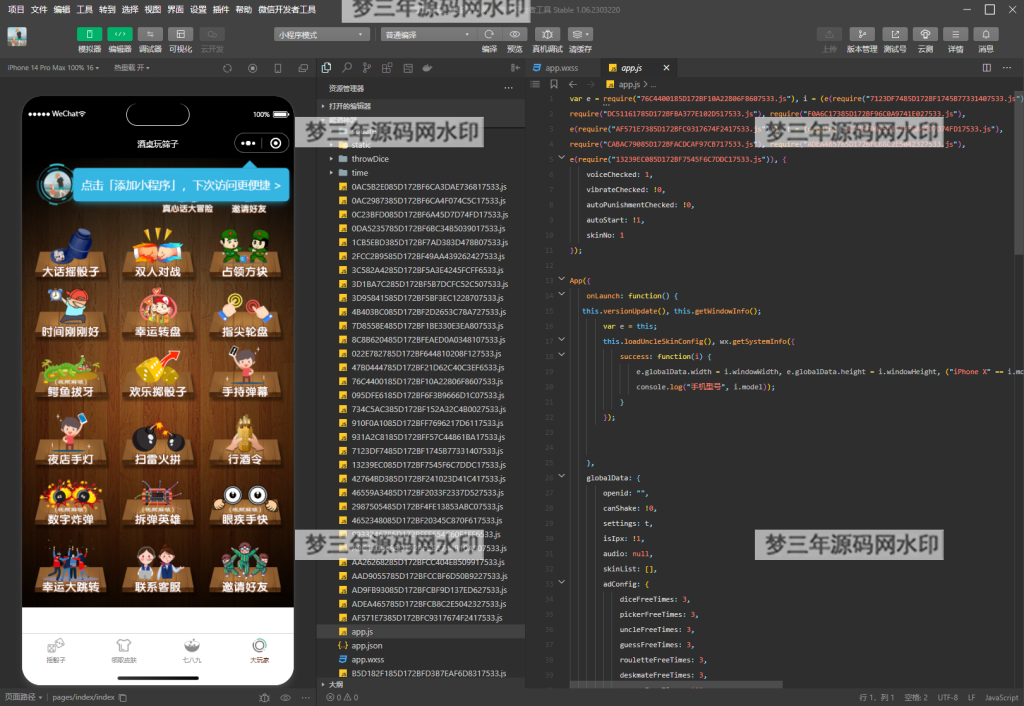
Task: Click the JavaScript language mode in the status bar
Action: pos(1001,698)
